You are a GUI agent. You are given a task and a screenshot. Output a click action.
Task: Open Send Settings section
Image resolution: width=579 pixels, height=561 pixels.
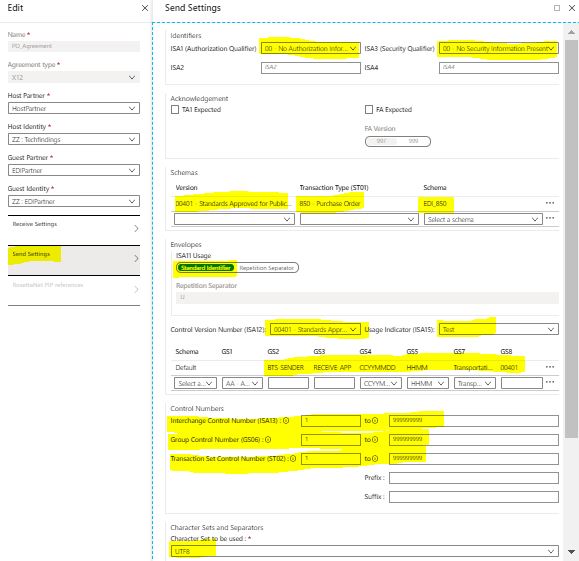coord(74,260)
